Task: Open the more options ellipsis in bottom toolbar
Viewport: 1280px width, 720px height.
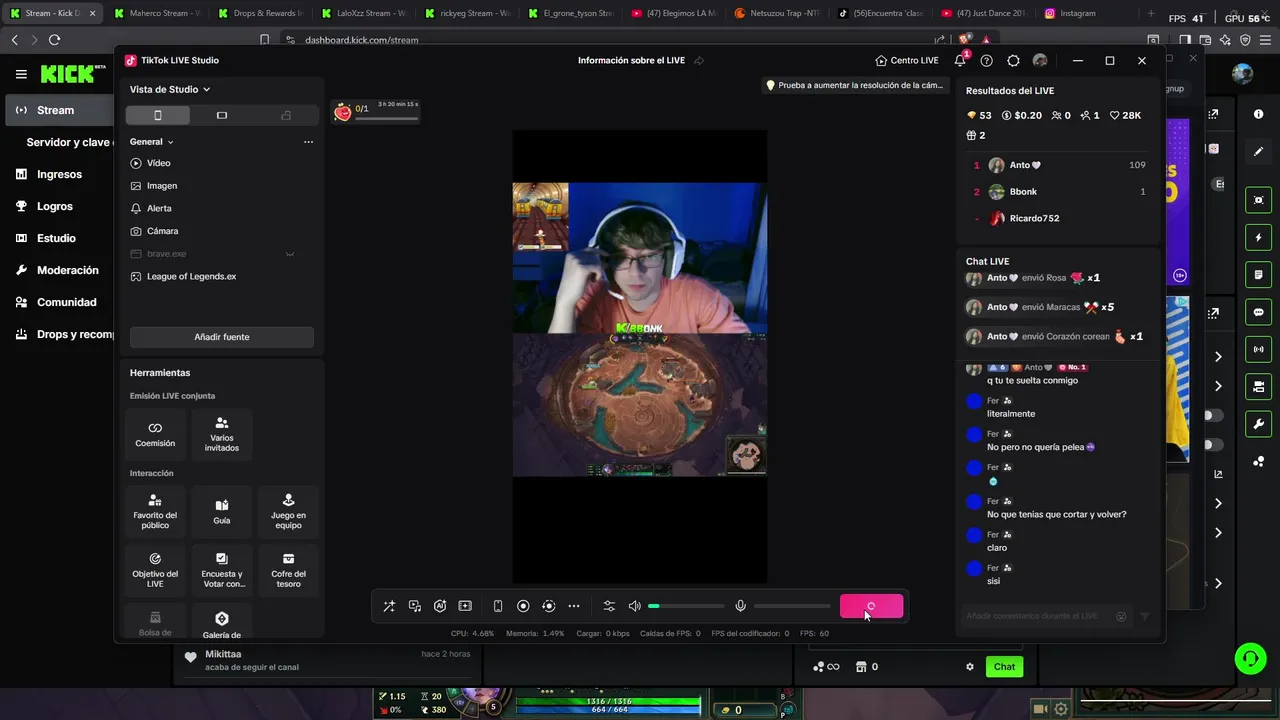Action: click(x=573, y=606)
